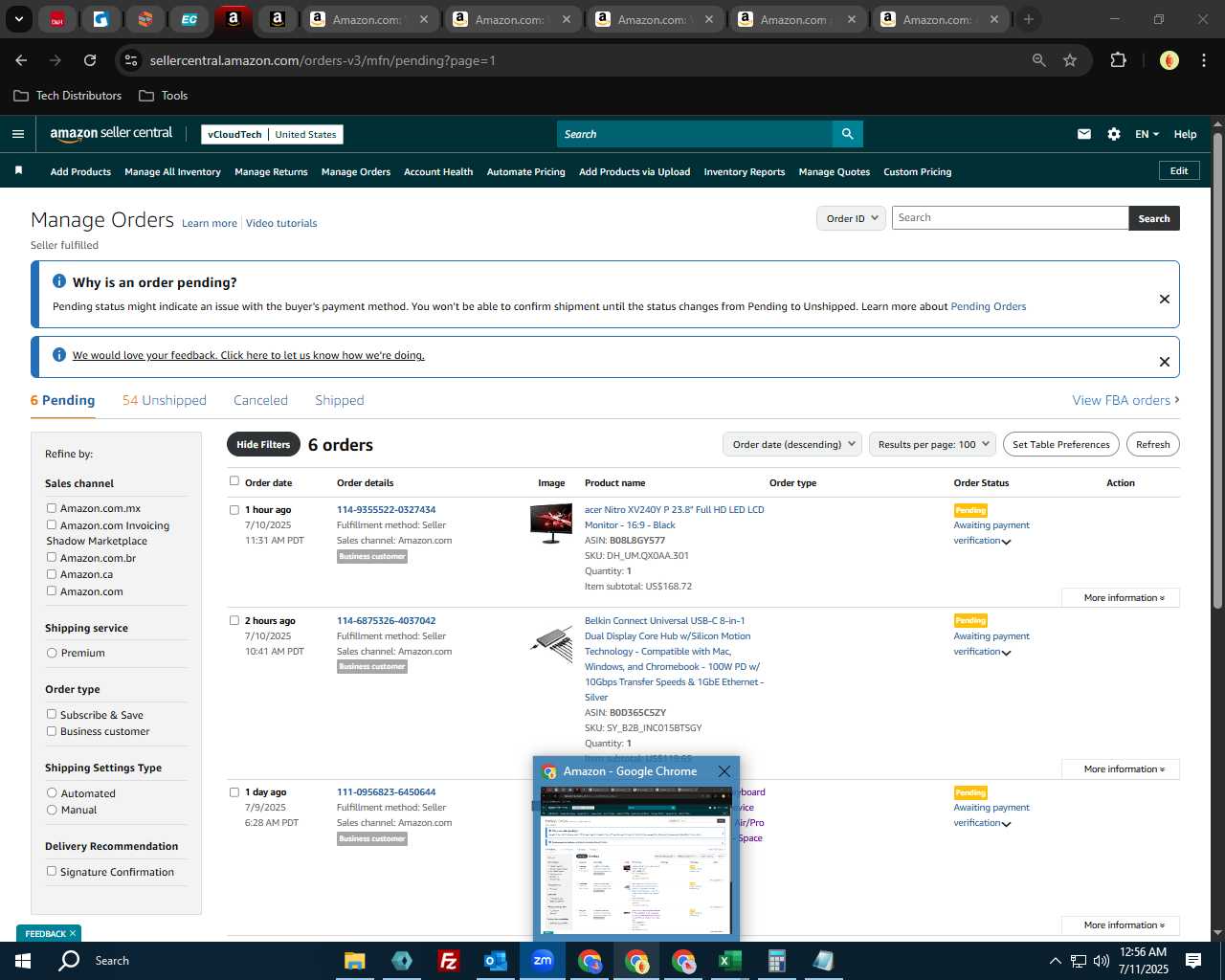This screenshot has height=980, width=1225.
Task: Check the Amazon.com Invoicing Shadow Marketplace box
Action: click(52, 524)
